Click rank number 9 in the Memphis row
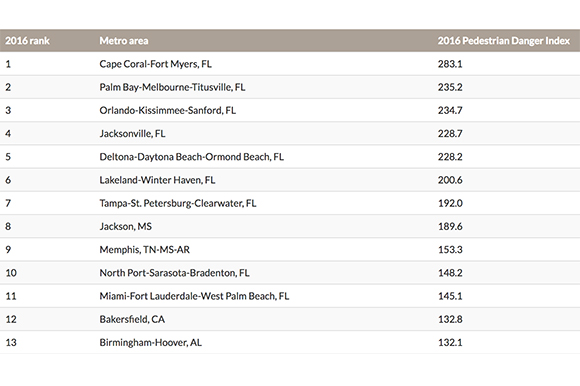The image size is (580, 386). (8, 250)
